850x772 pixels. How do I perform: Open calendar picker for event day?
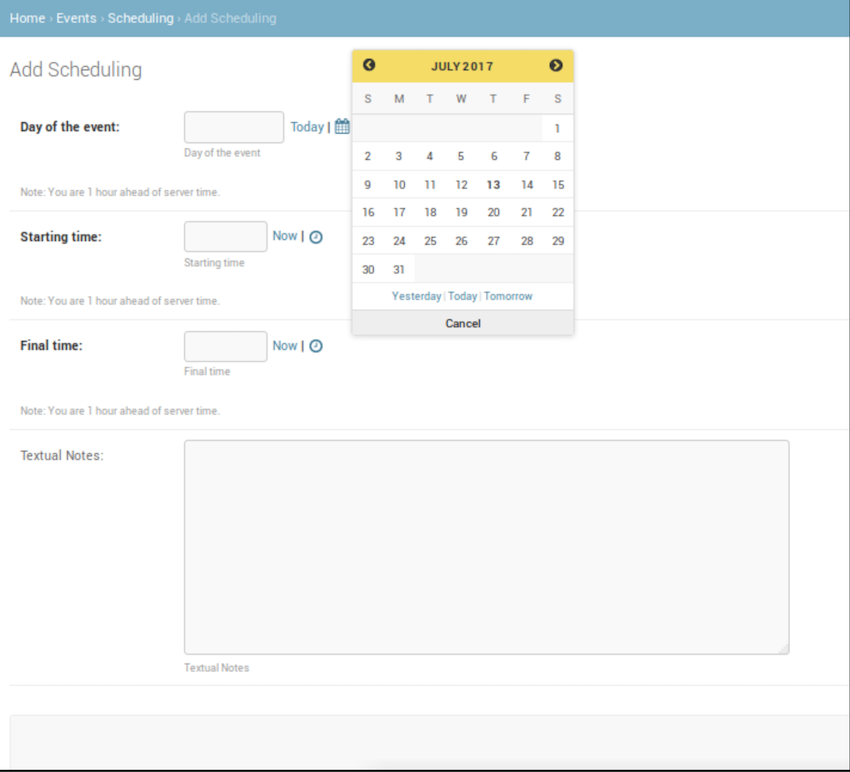coord(342,127)
